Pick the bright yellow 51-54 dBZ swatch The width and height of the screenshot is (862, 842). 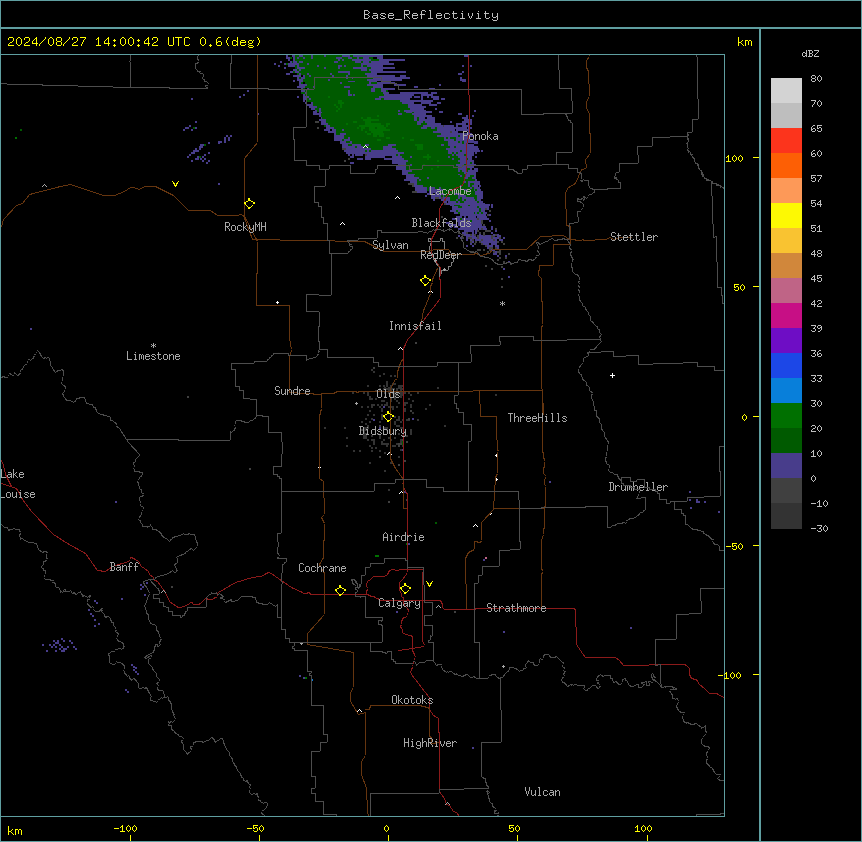tap(786, 215)
